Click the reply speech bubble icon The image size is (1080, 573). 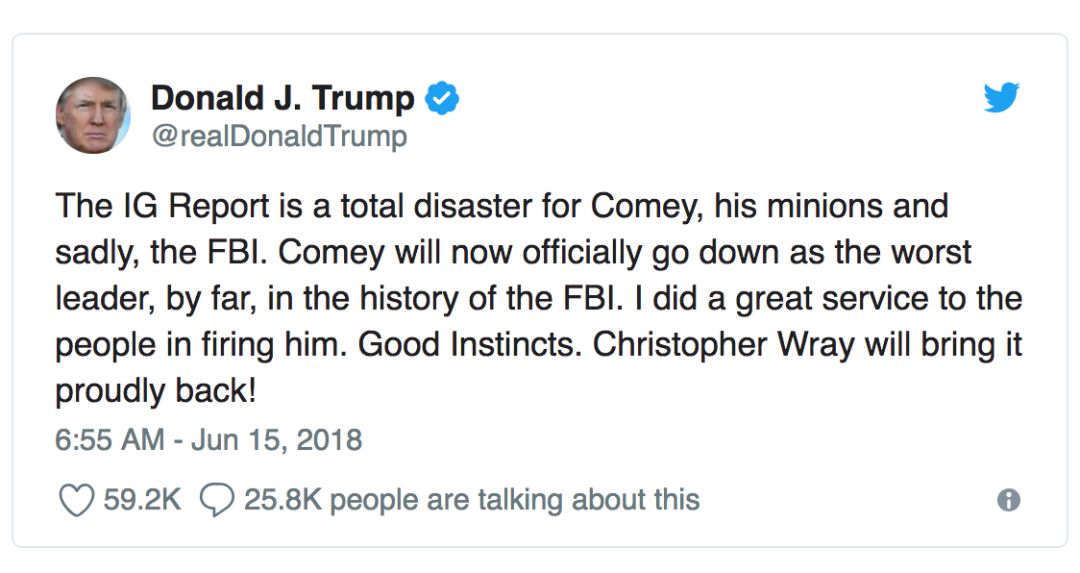tap(217, 500)
